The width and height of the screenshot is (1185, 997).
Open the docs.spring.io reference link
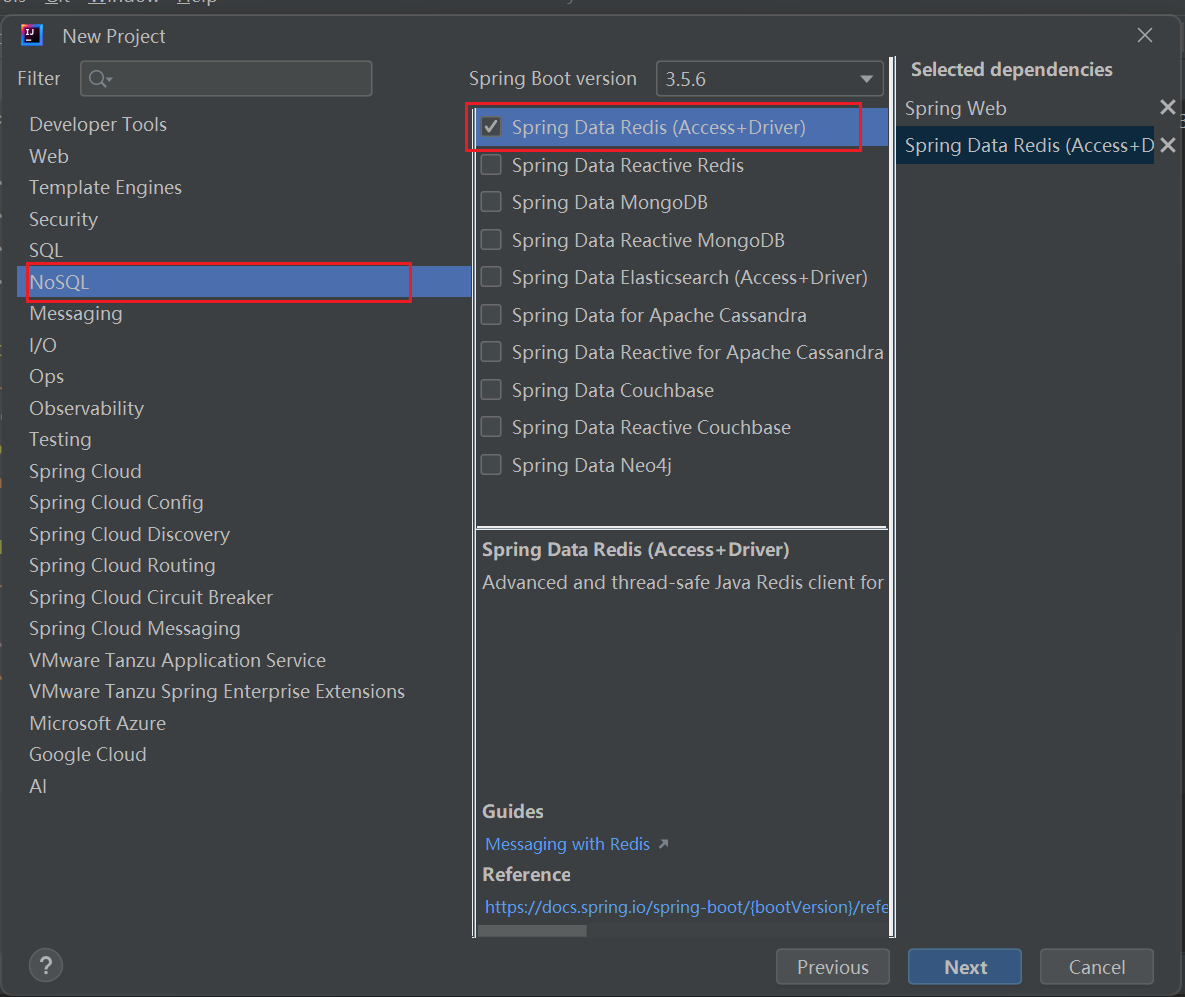point(686,907)
